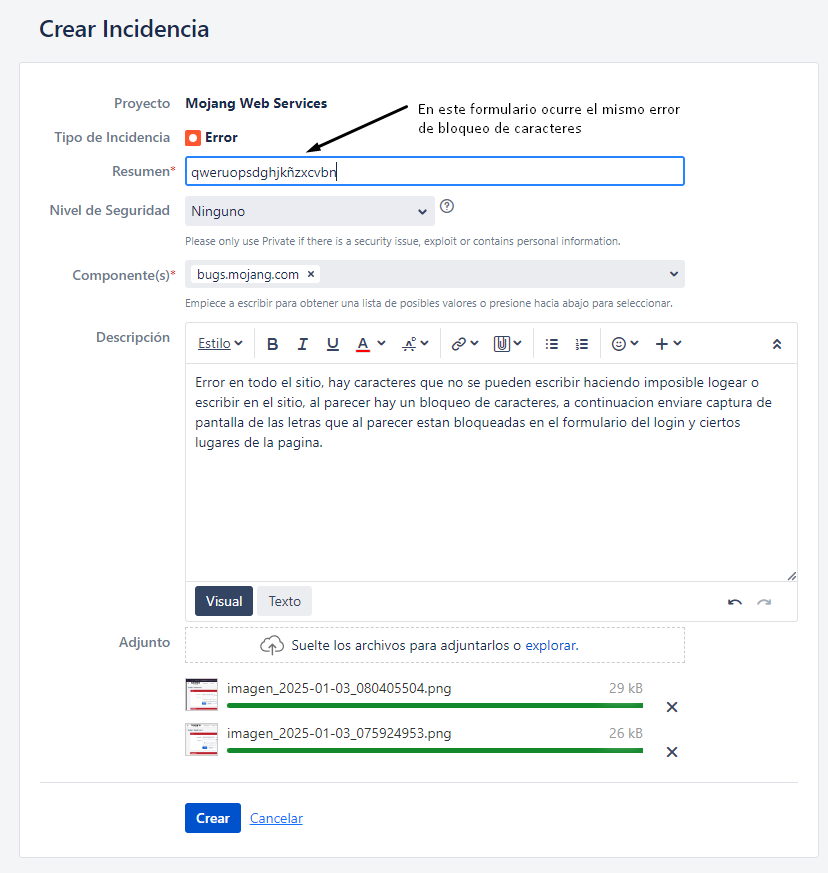This screenshot has width=828, height=873.
Task: Click the explorar link to browse files
Action: coord(550,645)
